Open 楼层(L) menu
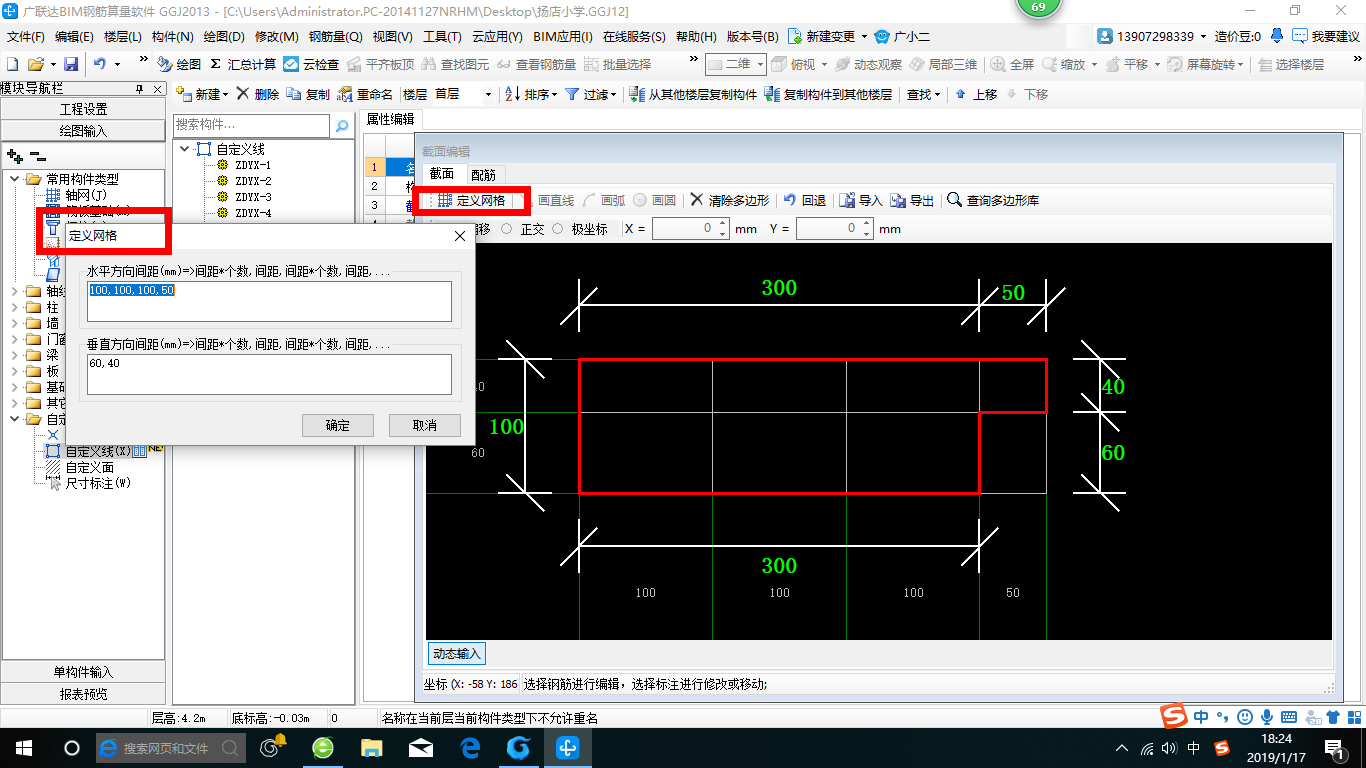Image resolution: width=1366 pixels, height=768 pixels. click(x=124, y=36)
